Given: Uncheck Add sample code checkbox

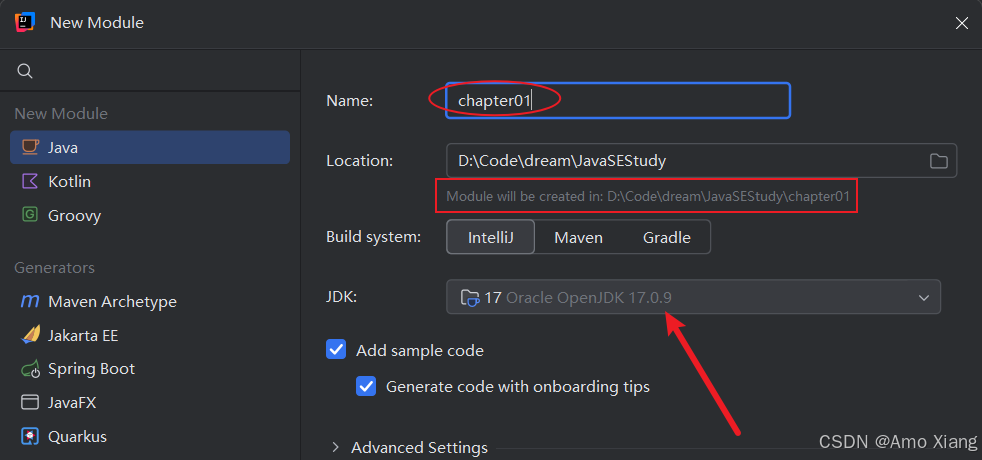Looking at the screenshot, I should (x=336, y=351).
